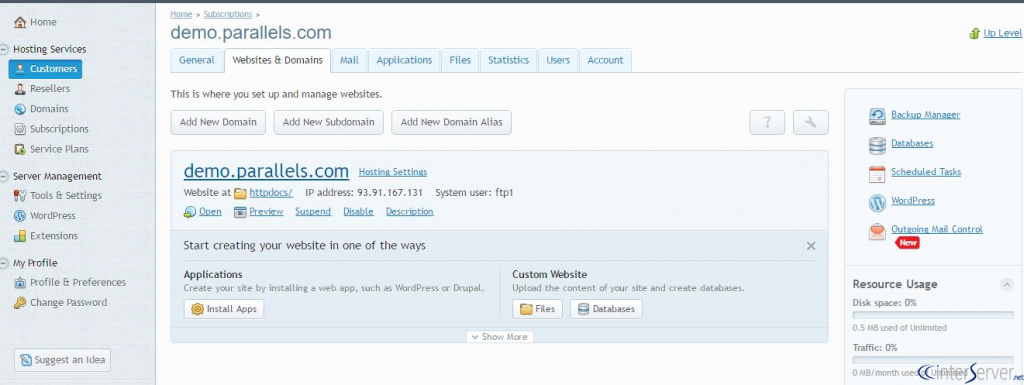1024x385 pixels.
Task: Click the Outgoing Mail Control envelope icon
Action: 877,232
